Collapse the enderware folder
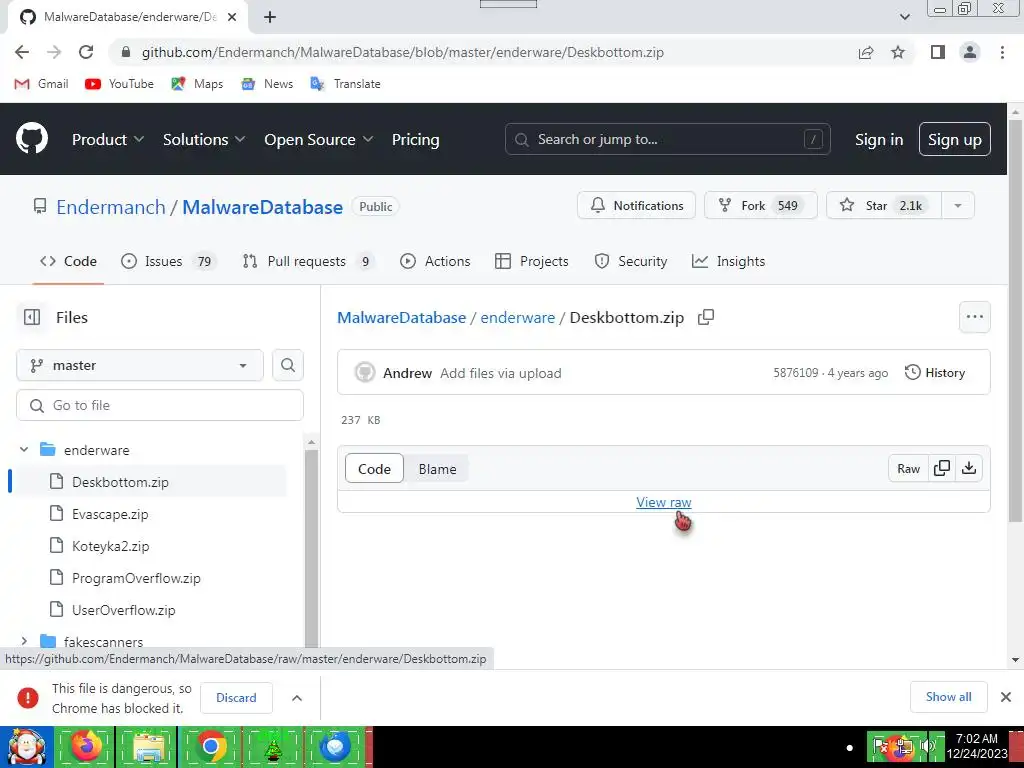Image resolution: width=1024 pixels, height=768 pixels. tap(24, 450)
